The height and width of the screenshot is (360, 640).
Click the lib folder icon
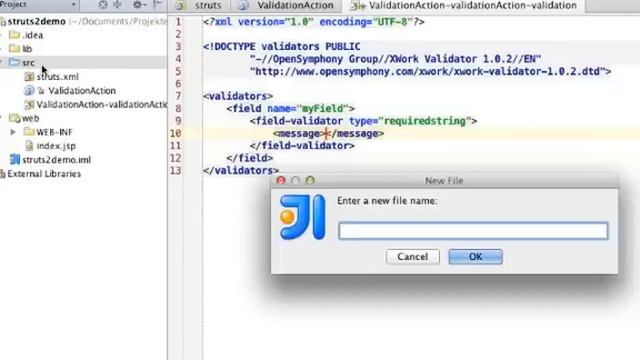15,49
